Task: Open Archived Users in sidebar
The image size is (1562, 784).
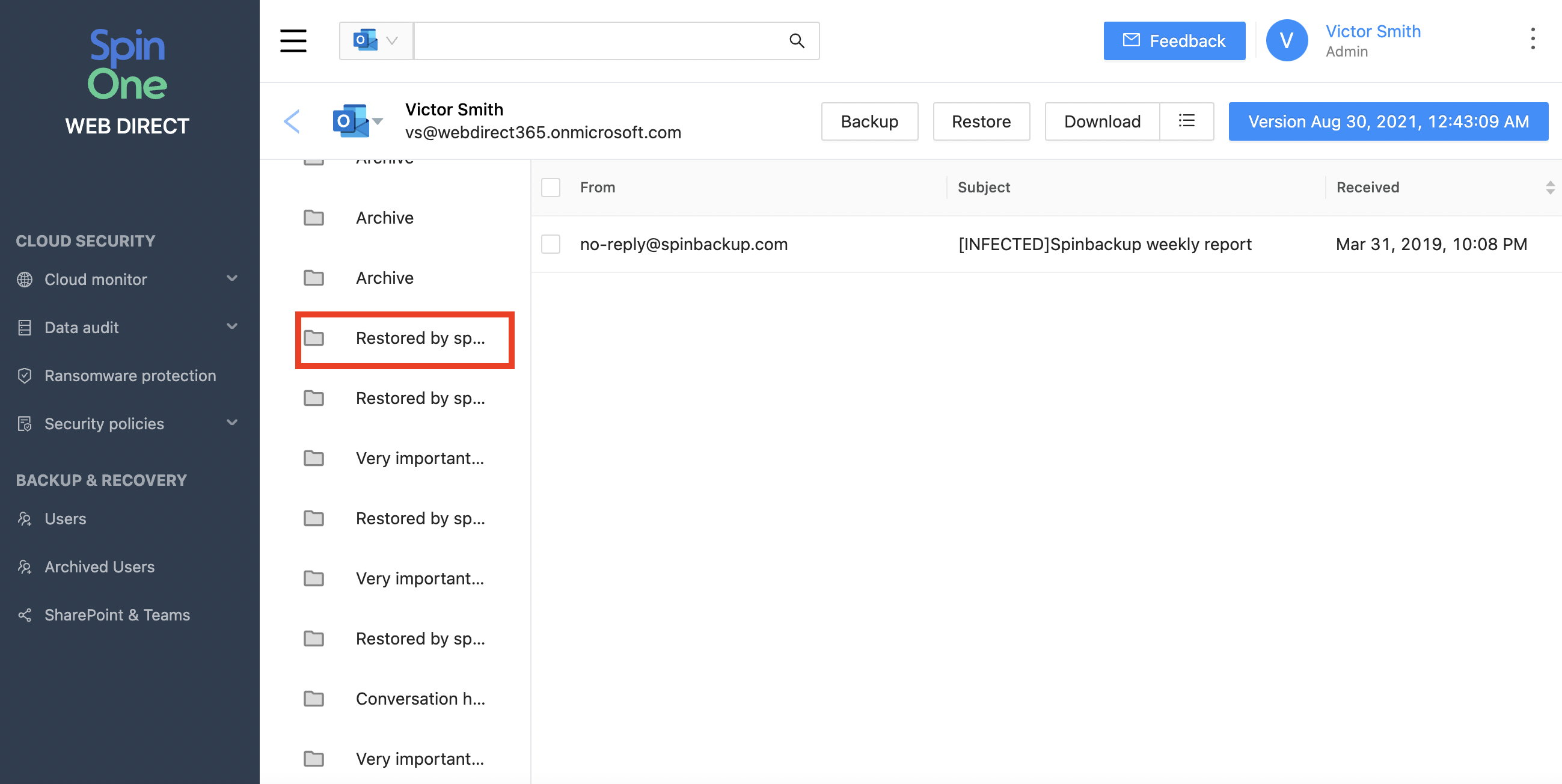Action: tap(99, 566)
